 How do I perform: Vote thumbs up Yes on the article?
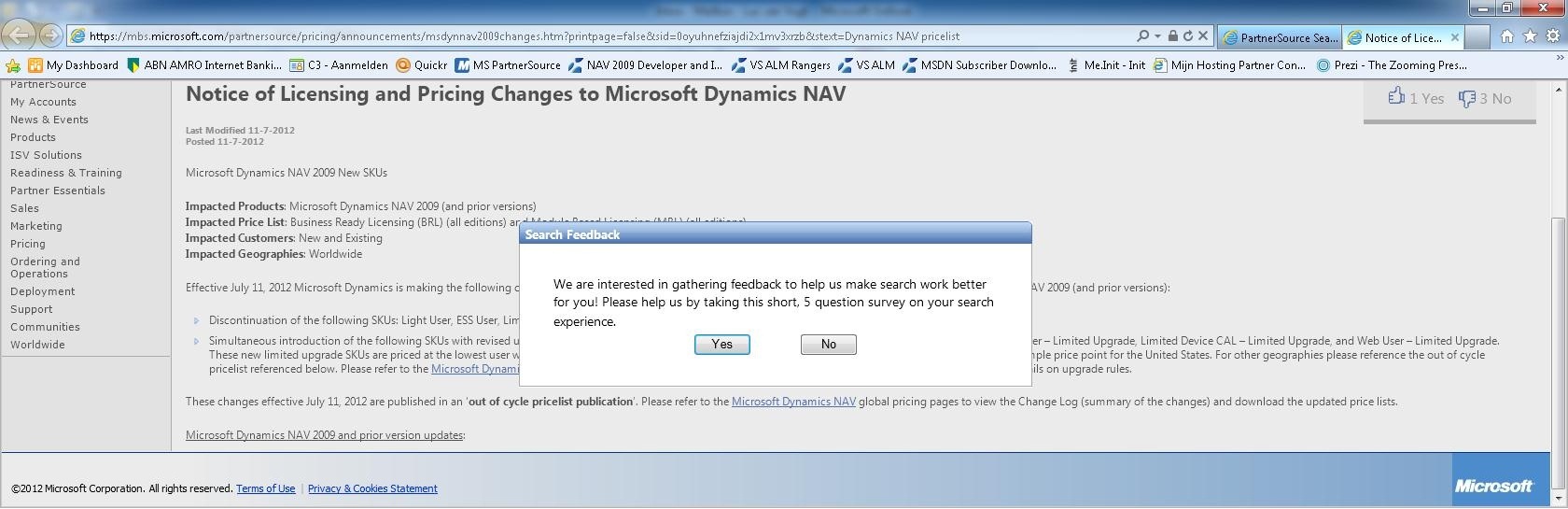tap(1416, 98)
